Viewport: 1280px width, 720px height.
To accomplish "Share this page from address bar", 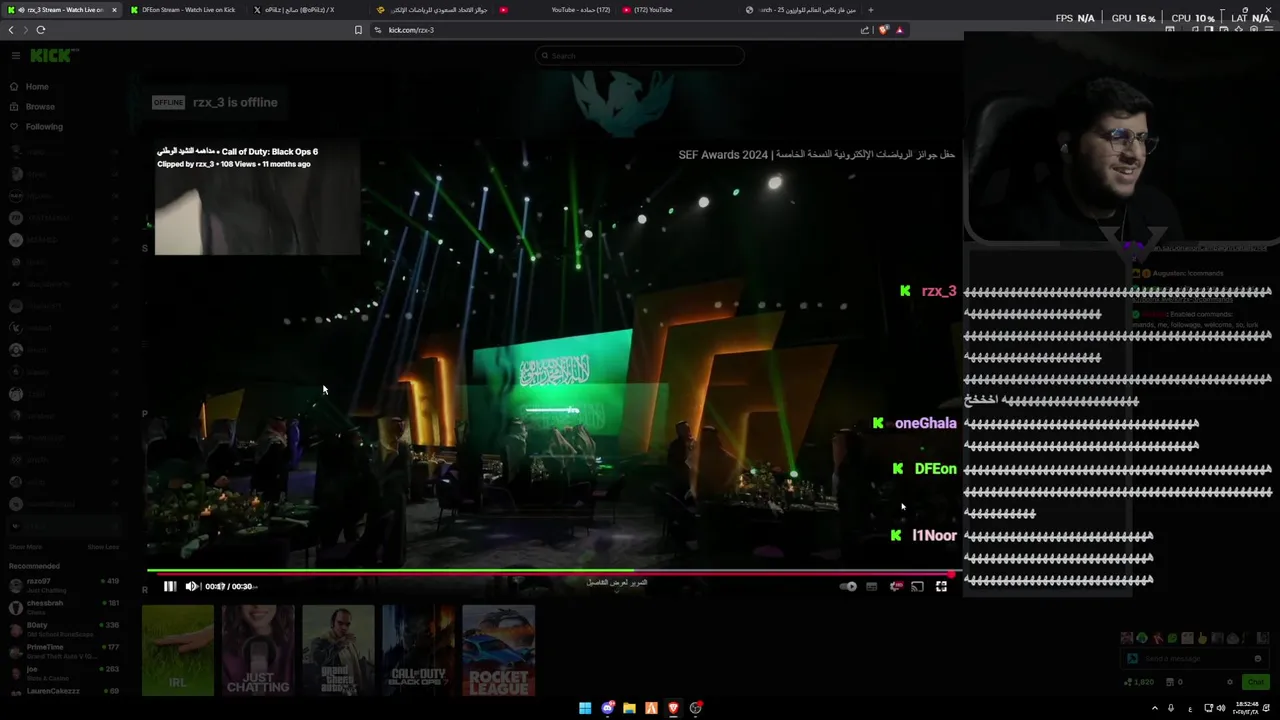I will (865, 30).
